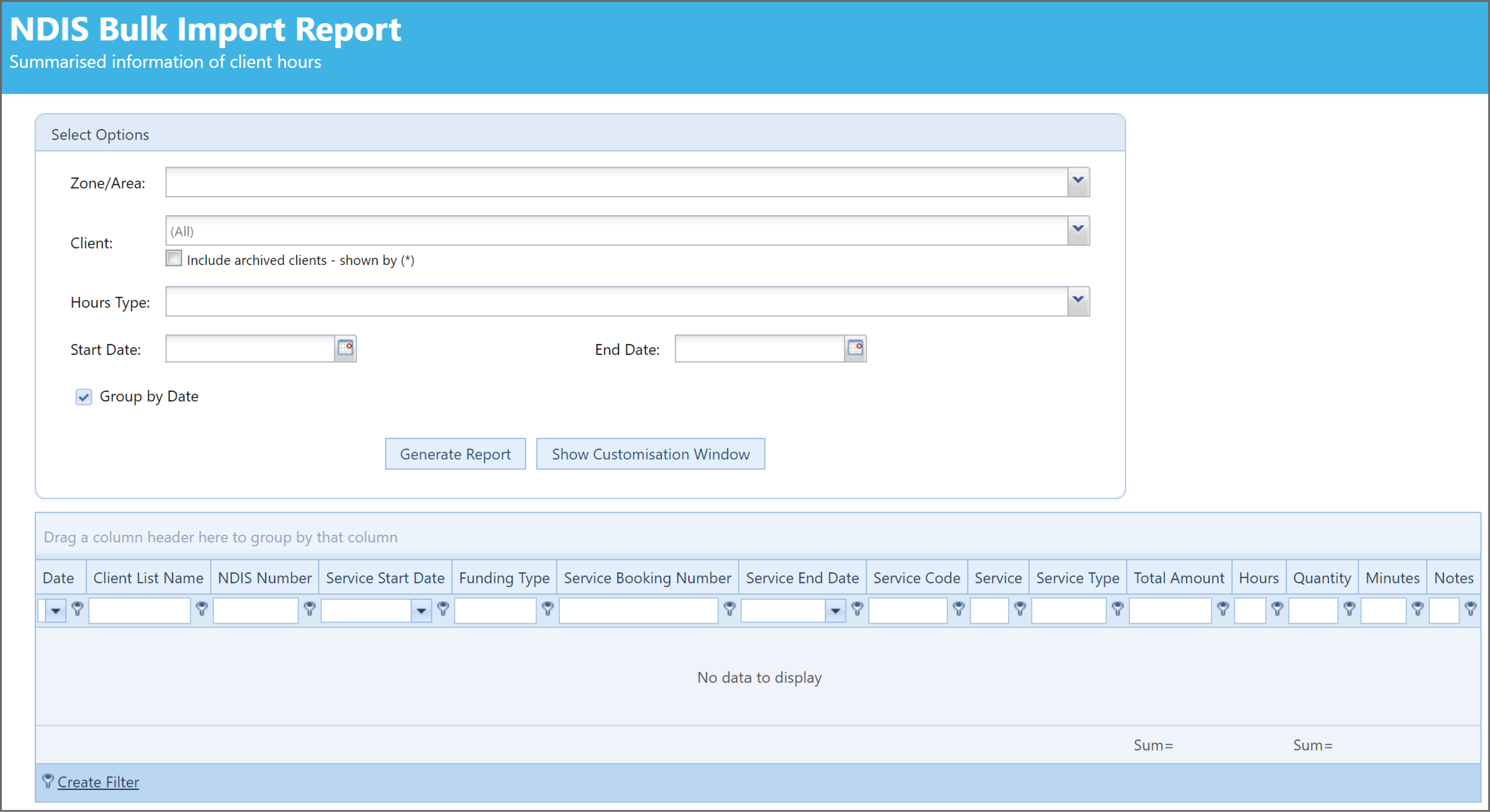This screenshot has height=812, width=1490.
Task: Click the Date column filter funnel icon
Action: coord(77,609)
